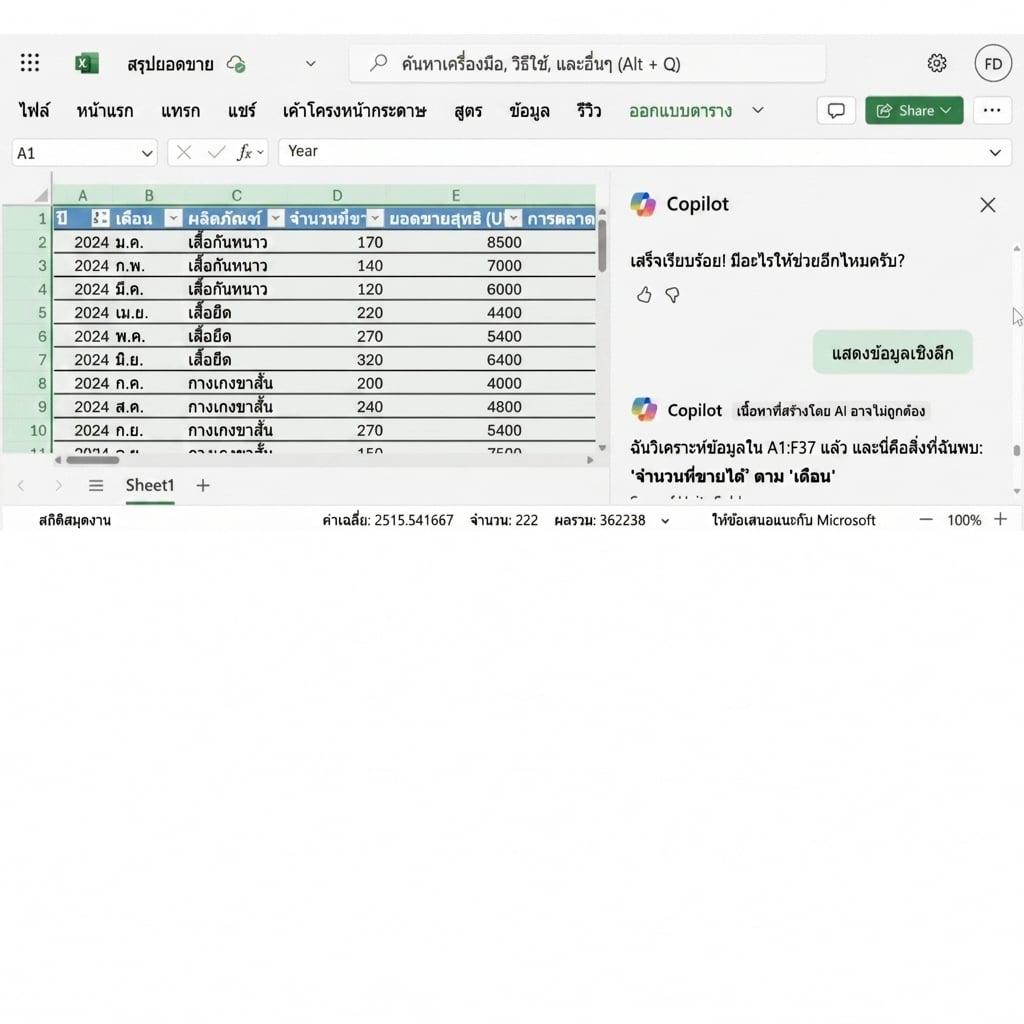Open the more options ellipsis button
This screenshot has height=1024, width=1024.
[992, 110]
